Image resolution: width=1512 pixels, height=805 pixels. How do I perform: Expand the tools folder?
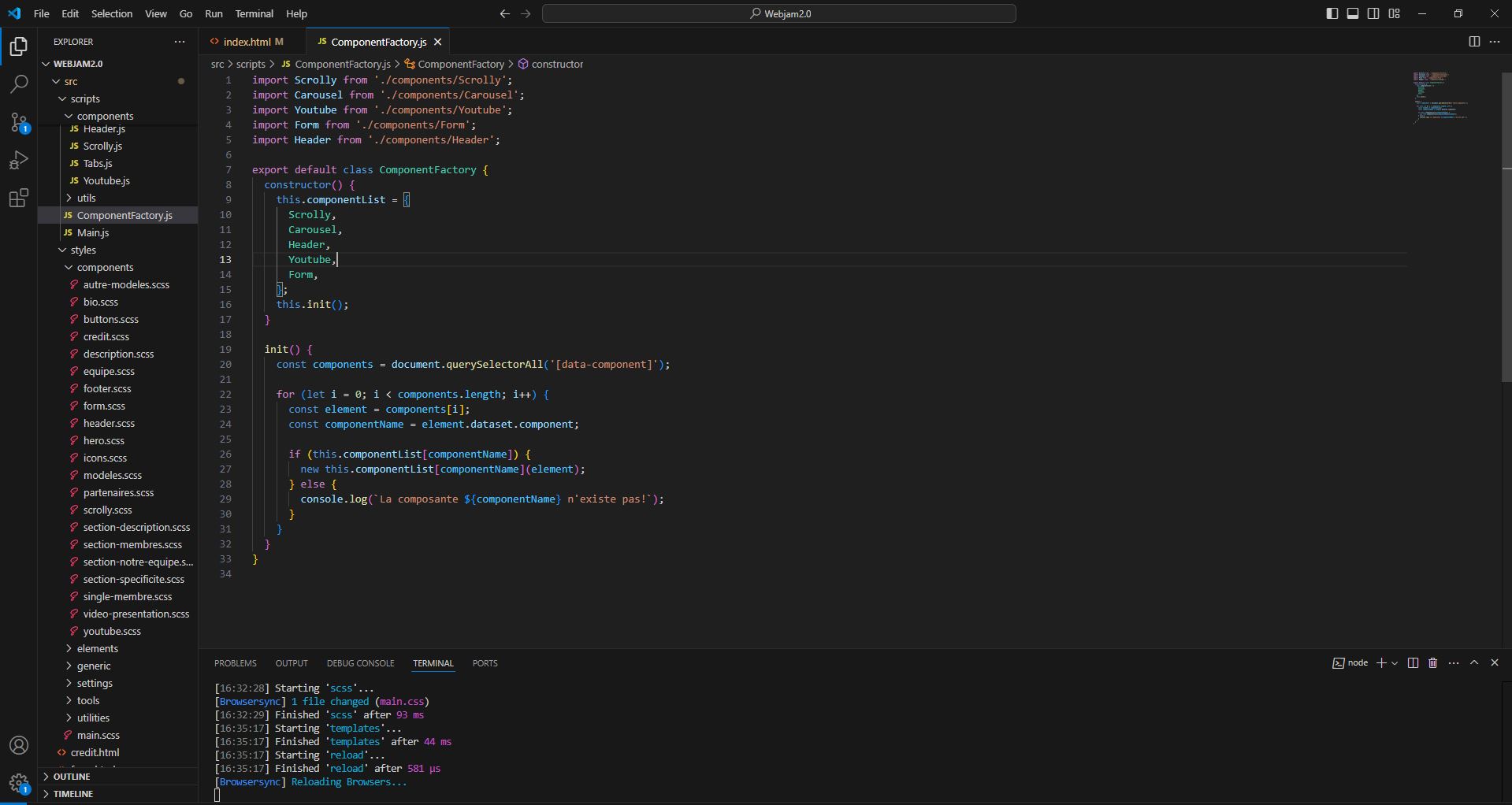(118, 700)
